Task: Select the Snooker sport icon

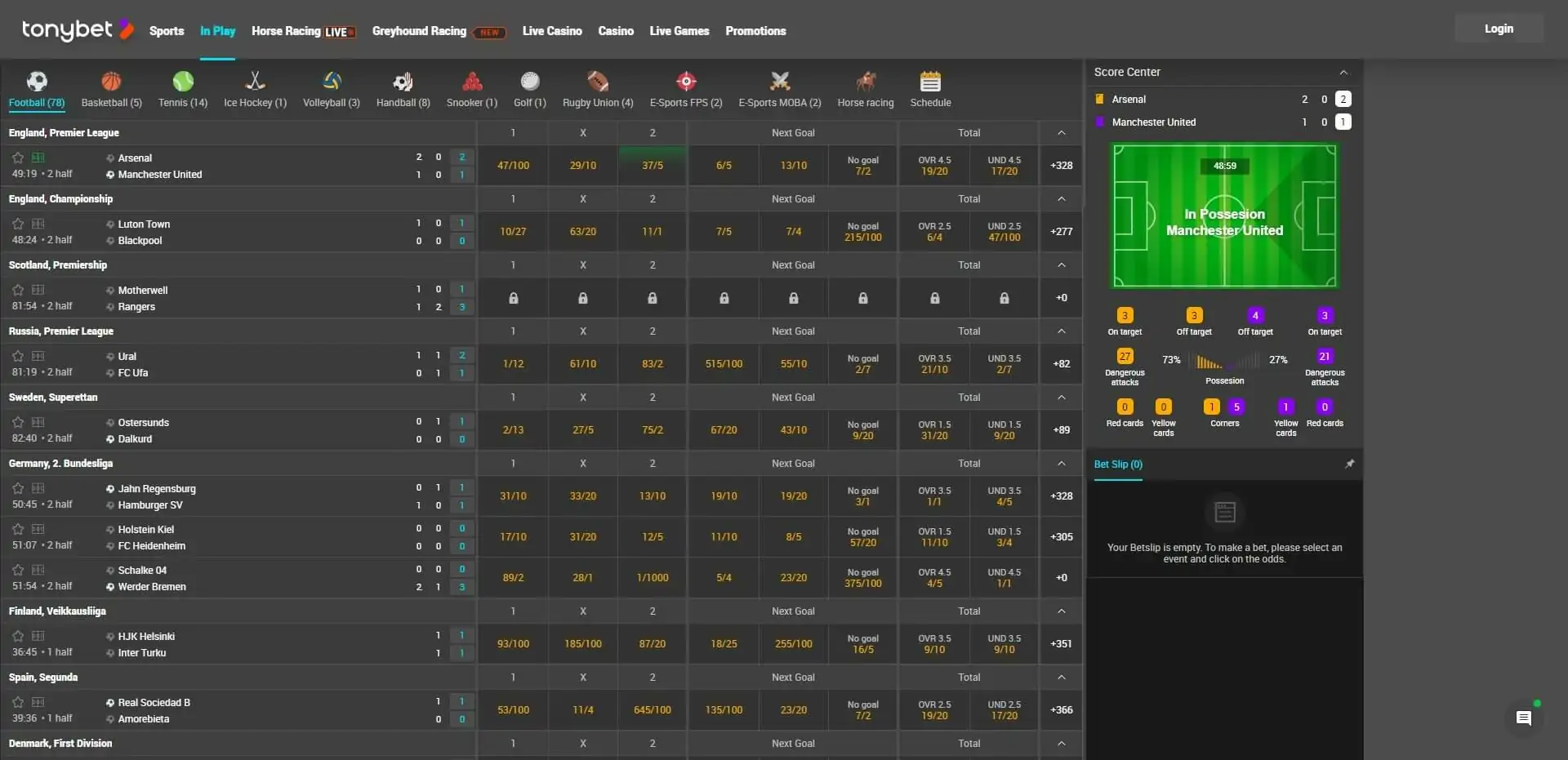Action: (x=471, y=82)
